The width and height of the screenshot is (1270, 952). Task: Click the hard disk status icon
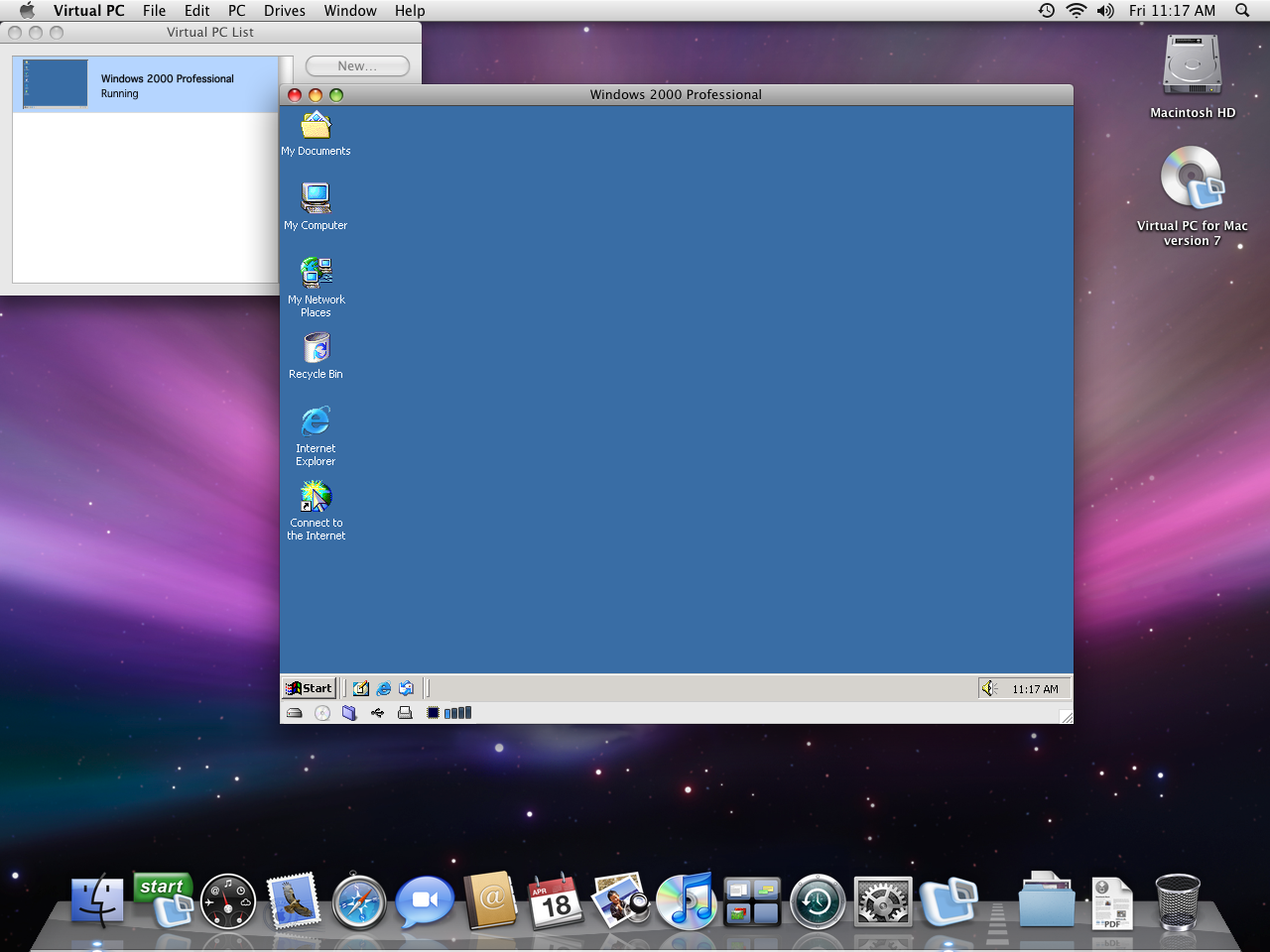tap(294, 713)
